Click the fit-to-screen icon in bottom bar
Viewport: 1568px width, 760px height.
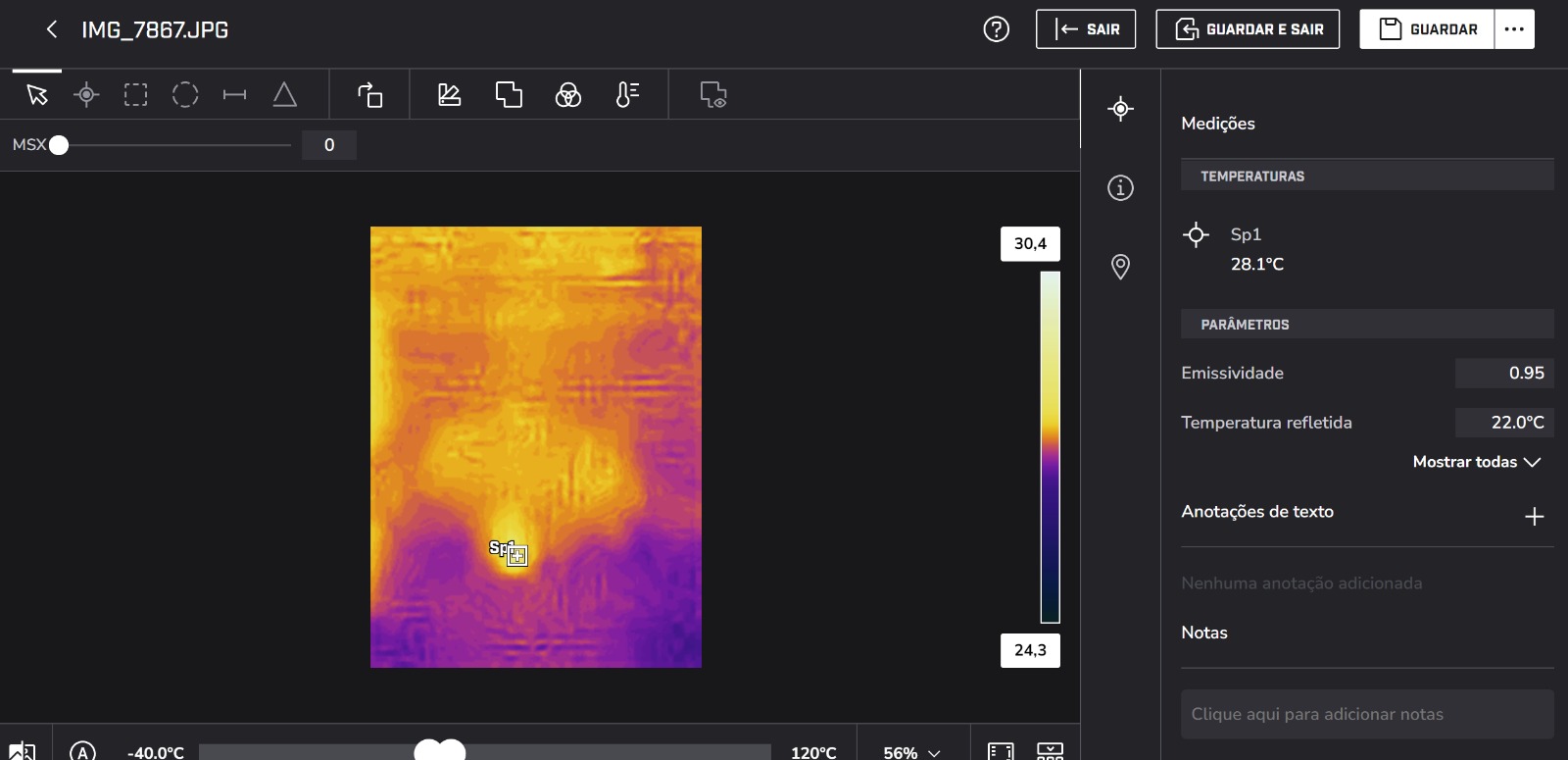coord(1001,751)
